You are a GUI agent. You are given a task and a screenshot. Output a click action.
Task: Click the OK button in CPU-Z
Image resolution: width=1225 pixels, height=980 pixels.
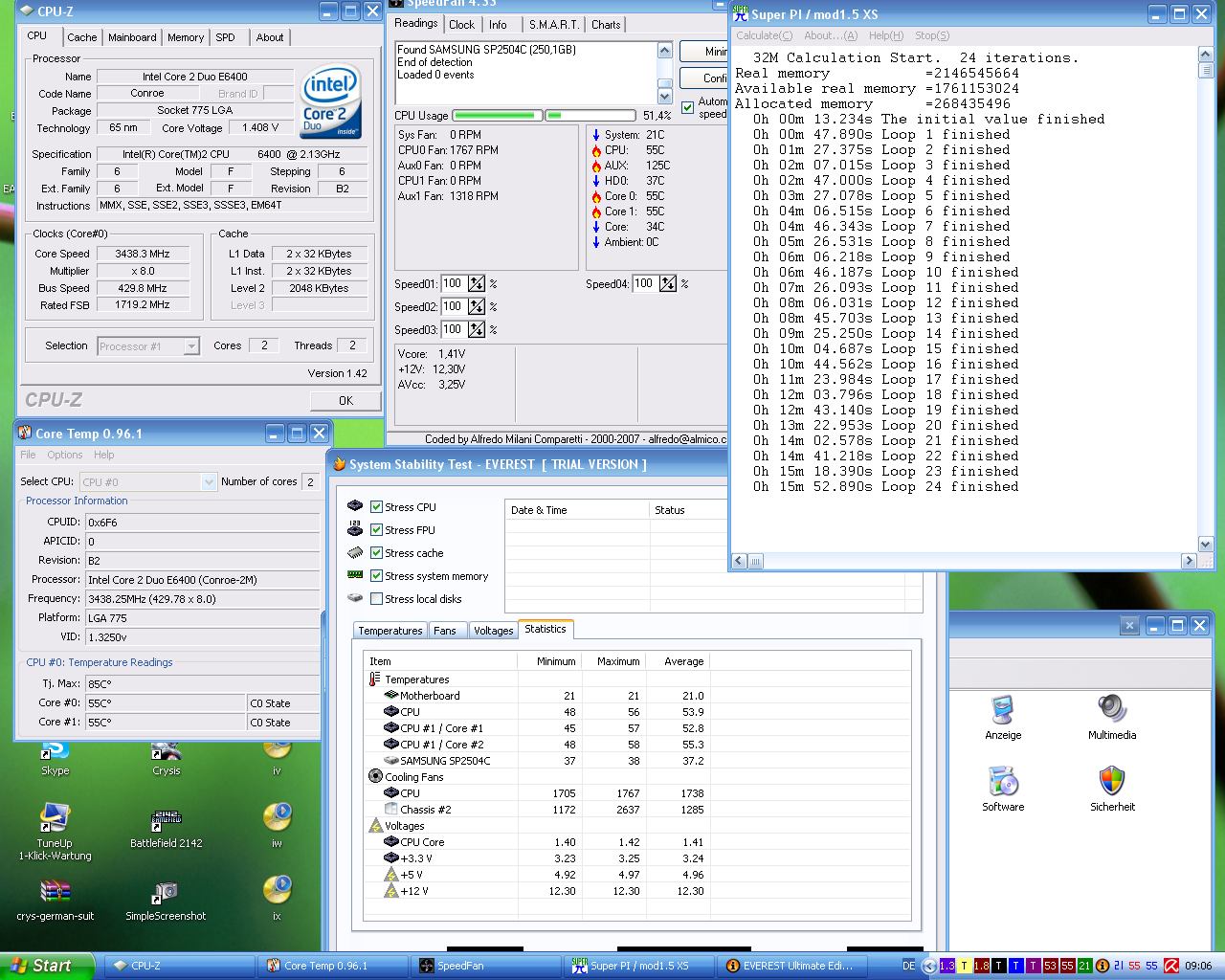345,401
